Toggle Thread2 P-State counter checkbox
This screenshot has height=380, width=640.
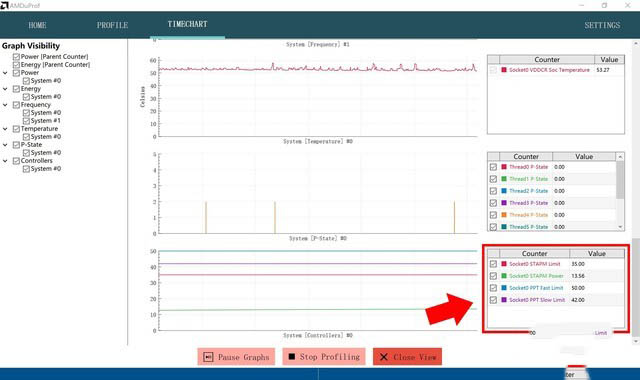[493, 191]
